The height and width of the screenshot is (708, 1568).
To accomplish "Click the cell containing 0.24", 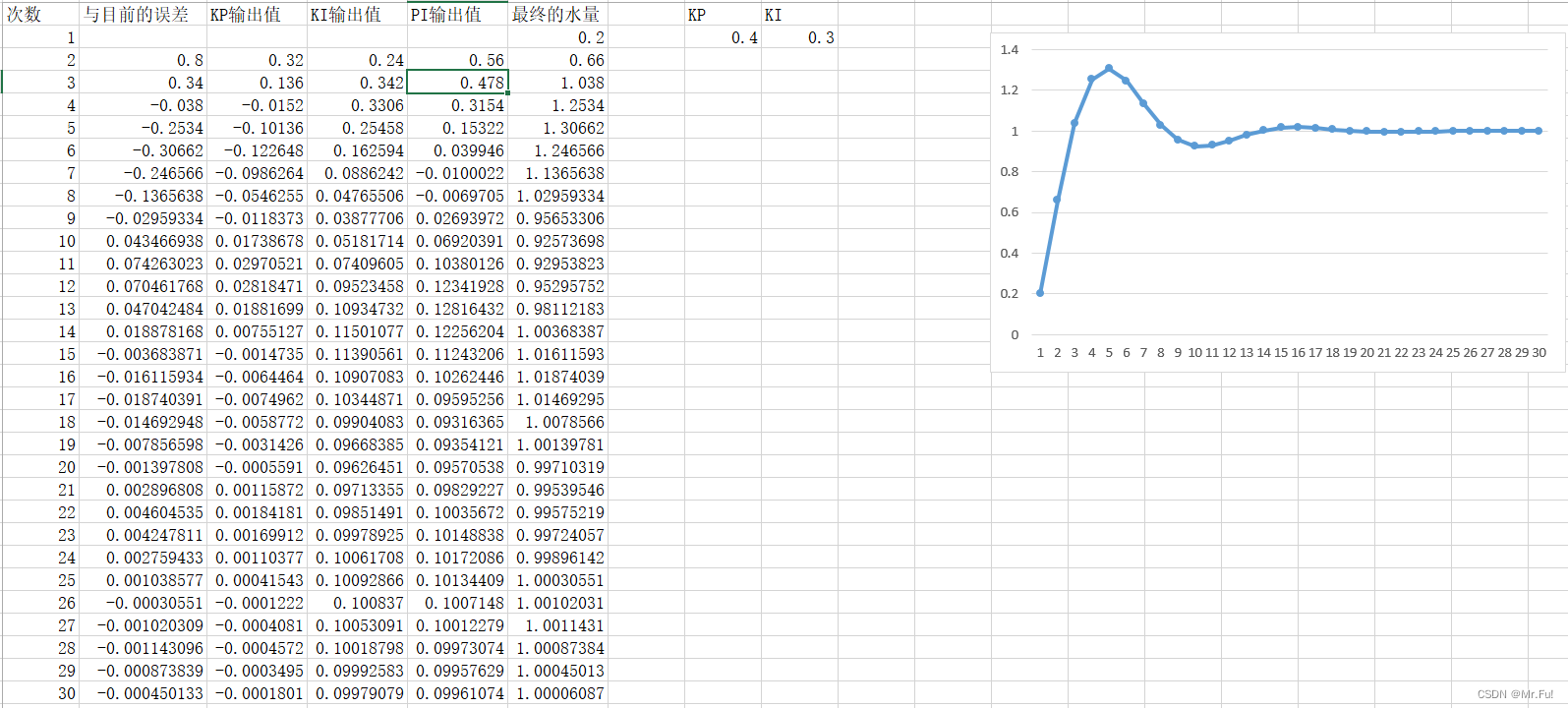I will point(357,60).
